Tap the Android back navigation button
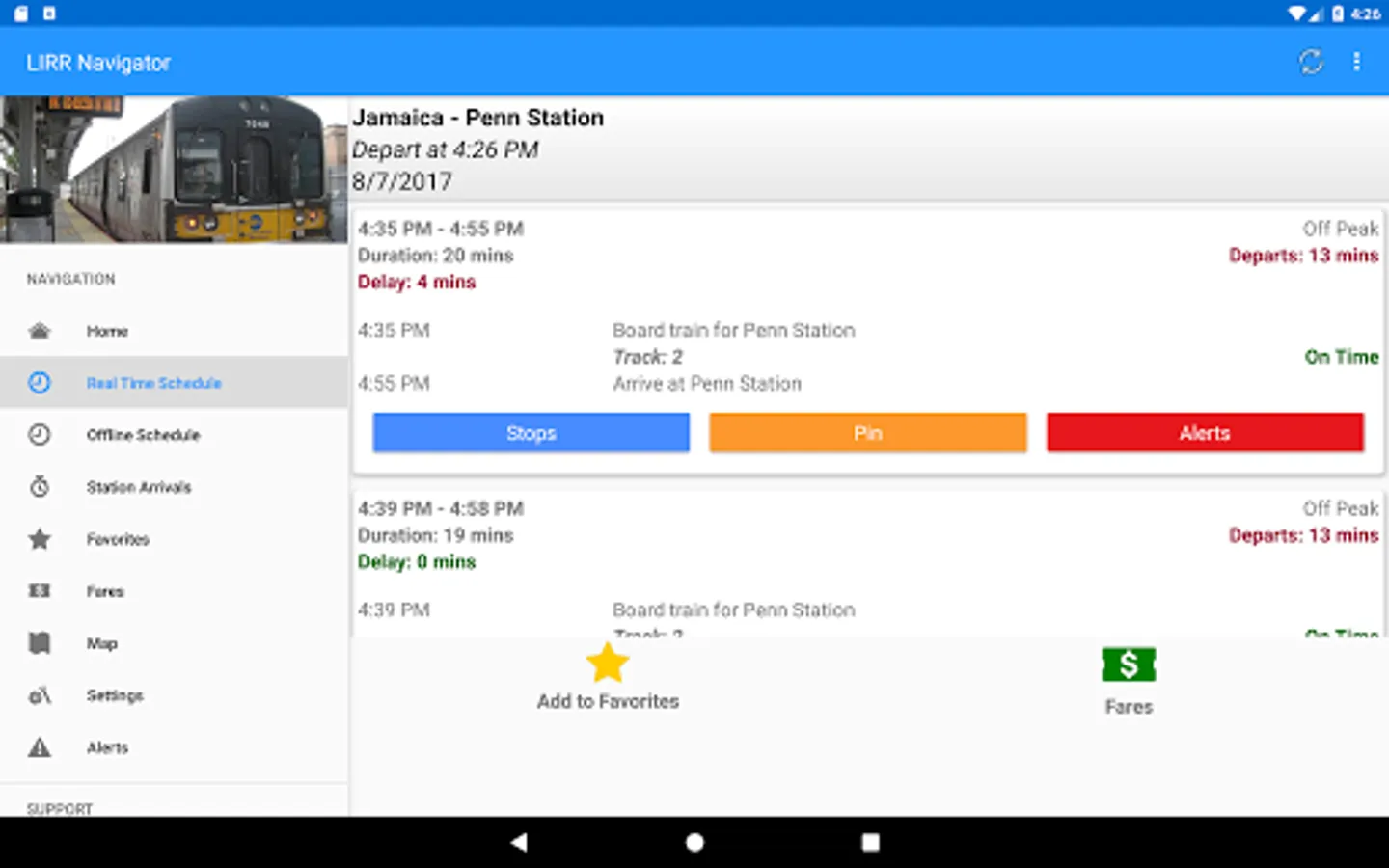 tap(519, 842)
